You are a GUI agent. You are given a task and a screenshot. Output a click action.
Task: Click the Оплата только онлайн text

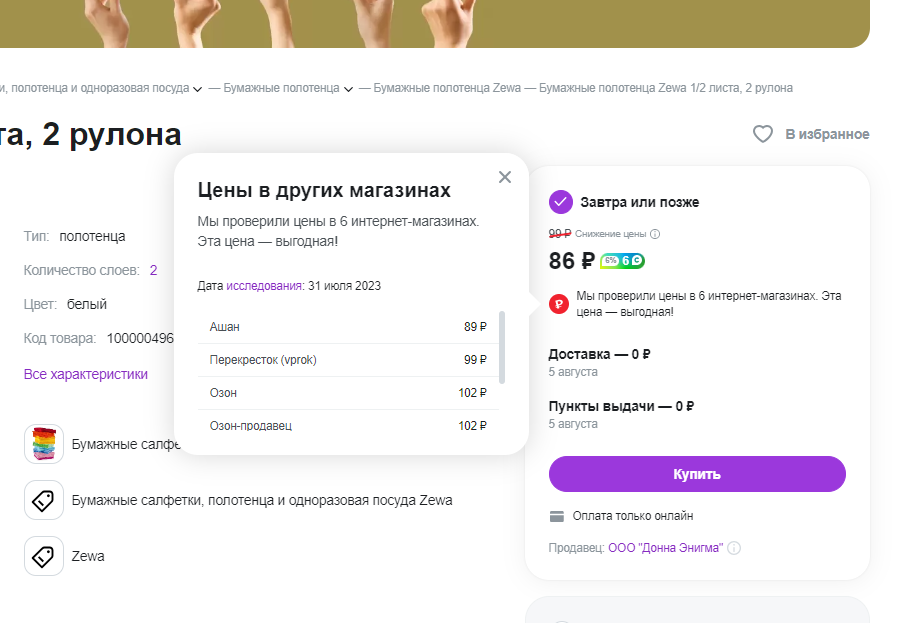coord(632,516)
